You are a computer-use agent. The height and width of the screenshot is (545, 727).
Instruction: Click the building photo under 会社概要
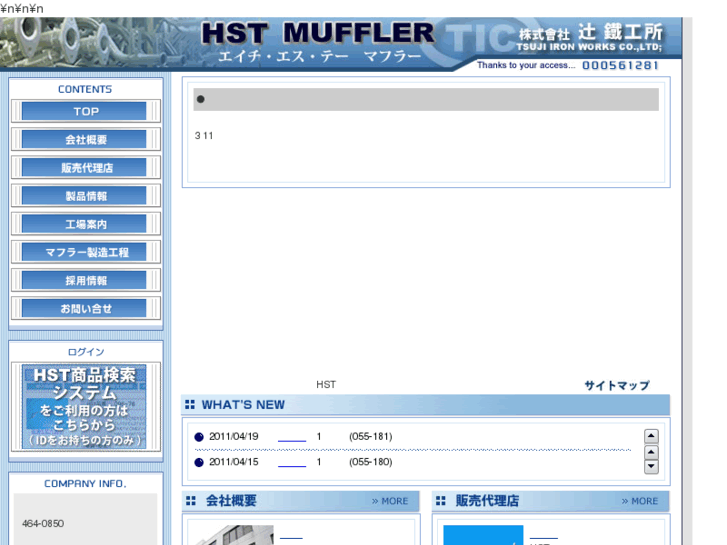234,535
